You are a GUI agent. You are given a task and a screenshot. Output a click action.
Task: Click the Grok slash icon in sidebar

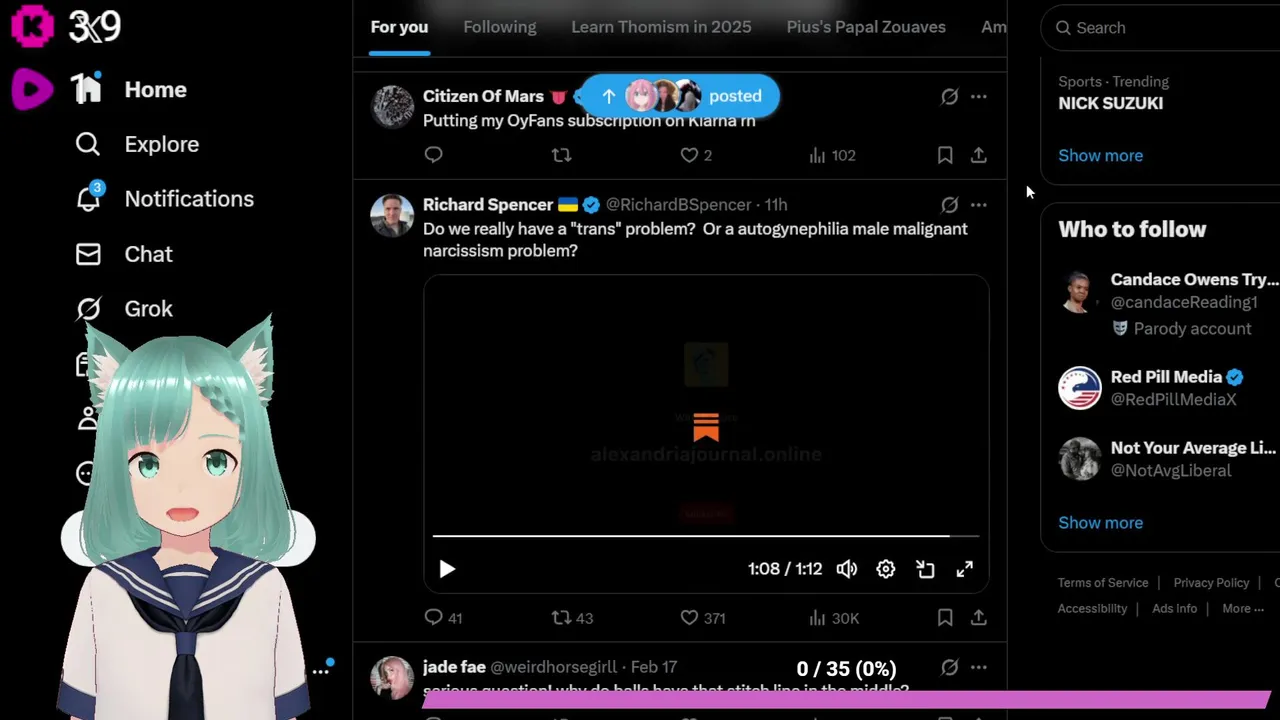(x=88, y=309)
